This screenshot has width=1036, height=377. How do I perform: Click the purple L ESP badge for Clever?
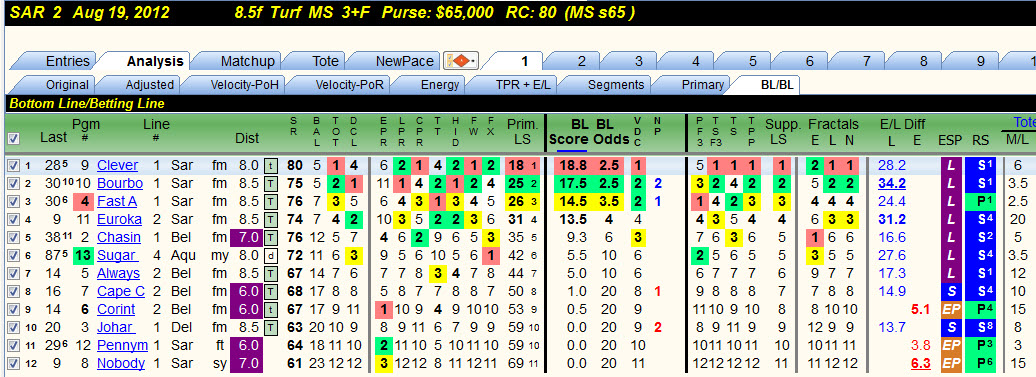[x=949, y=165]
